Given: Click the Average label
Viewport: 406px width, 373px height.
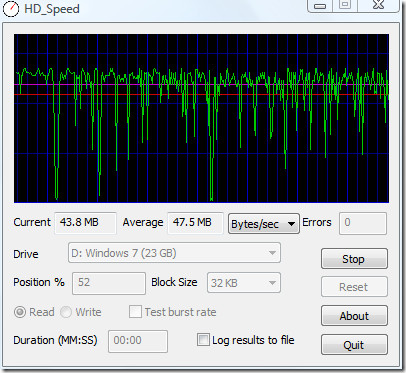Looking at the screenshot, I should pos(143,222).
